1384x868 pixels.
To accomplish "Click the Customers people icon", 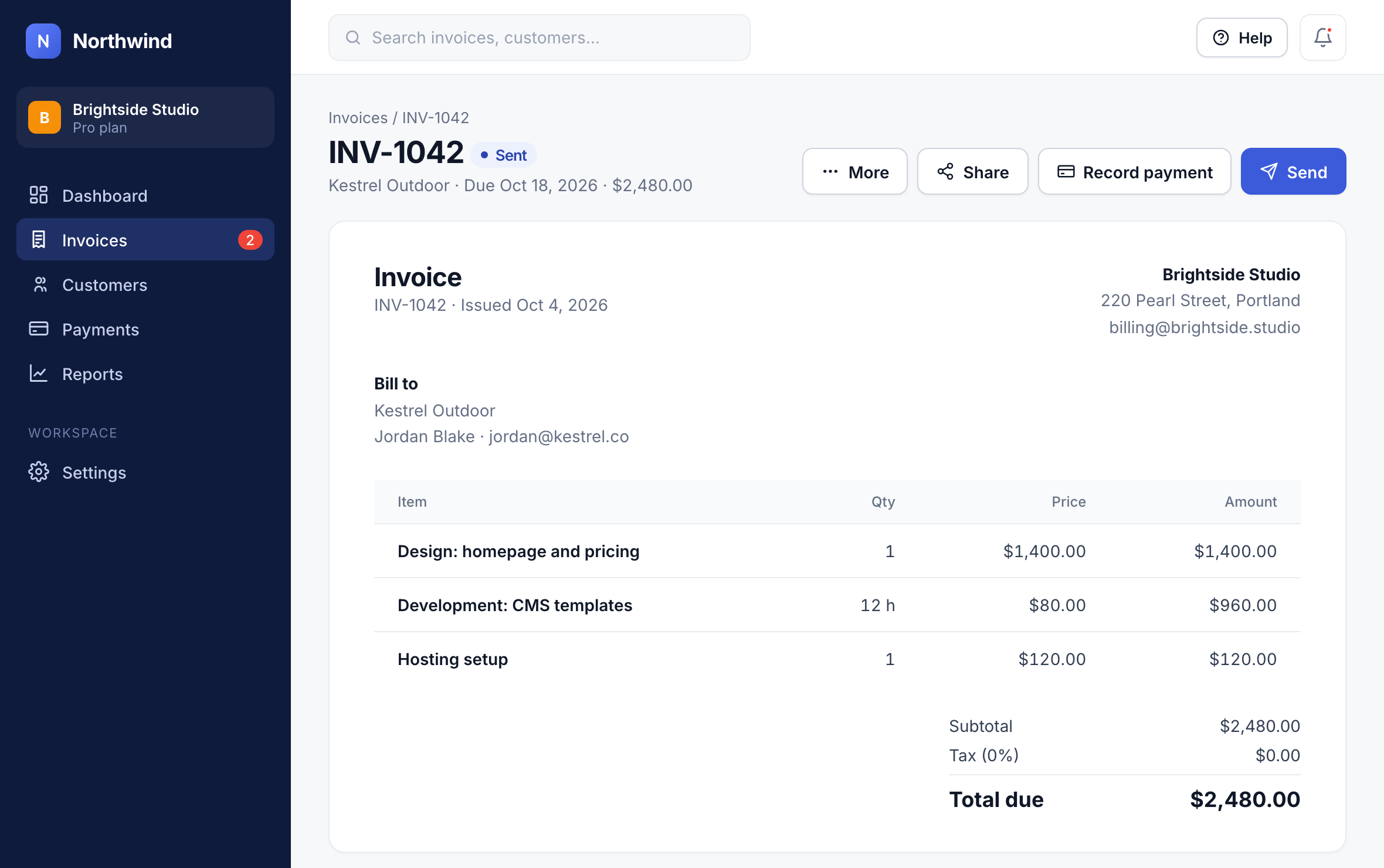I will click(x=39, y=284).
